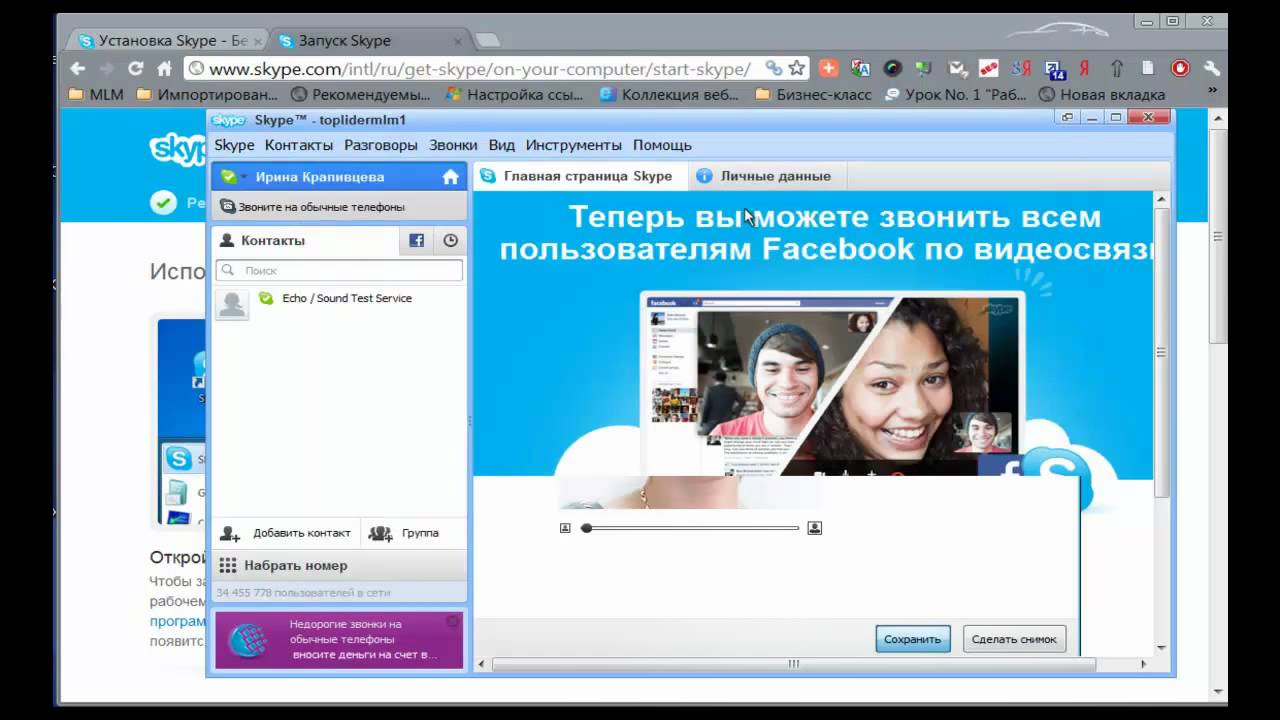This screenshot has height=720, width=1280.
Task: Close the purple ad banner
Action: click(452, 622)
